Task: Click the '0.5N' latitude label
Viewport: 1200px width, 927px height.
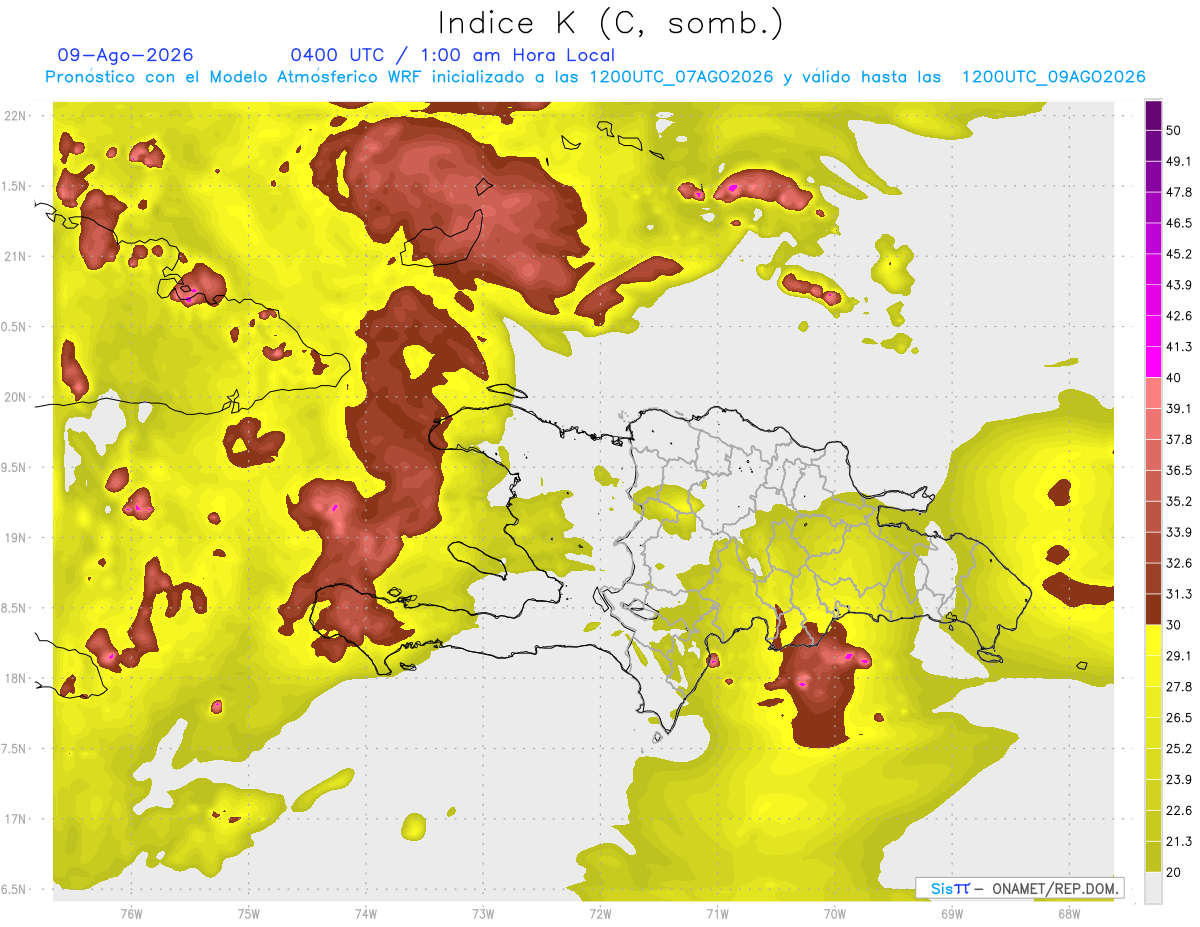Action: 15,327
